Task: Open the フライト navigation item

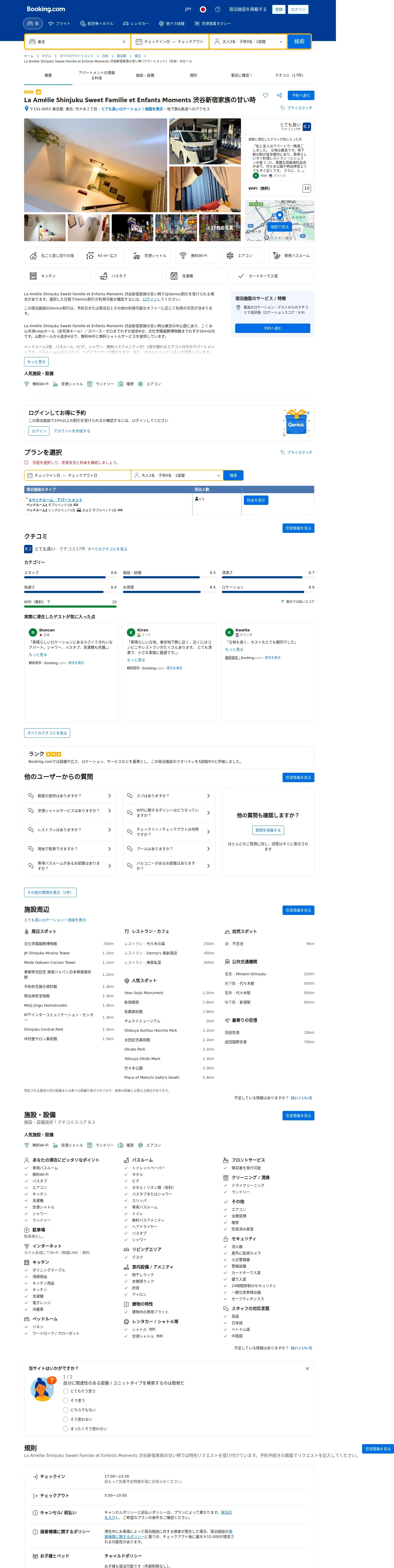Action: [x=59, y=24]
